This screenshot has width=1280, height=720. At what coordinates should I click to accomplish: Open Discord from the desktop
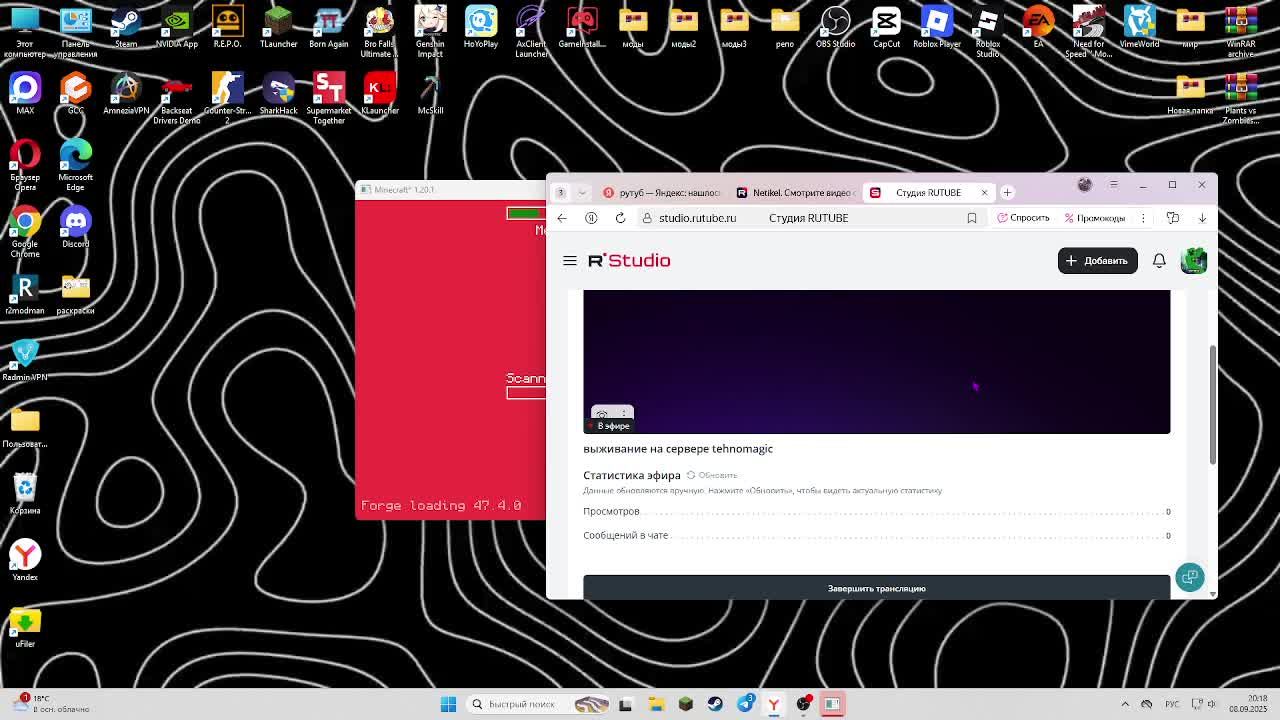pyautogui.click(x=75, y=227)
